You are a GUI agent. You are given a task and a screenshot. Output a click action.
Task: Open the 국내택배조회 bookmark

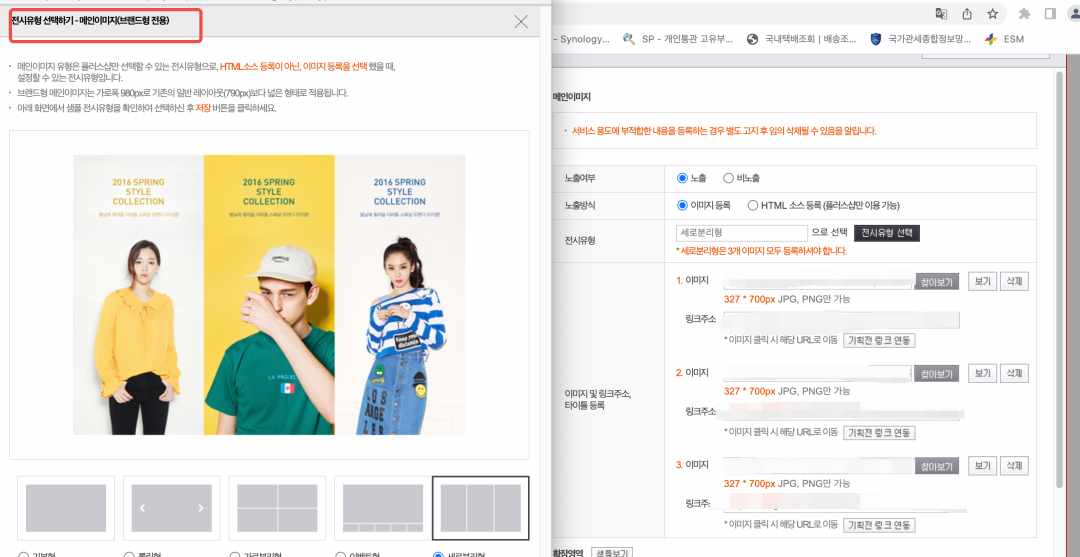click(x=802, y=39)
